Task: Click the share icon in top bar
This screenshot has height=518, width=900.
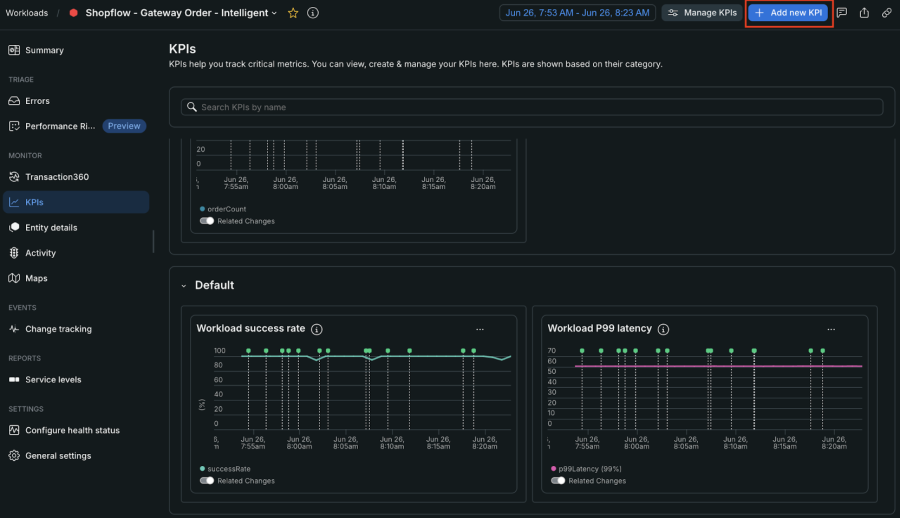Action: click(864, 13)
